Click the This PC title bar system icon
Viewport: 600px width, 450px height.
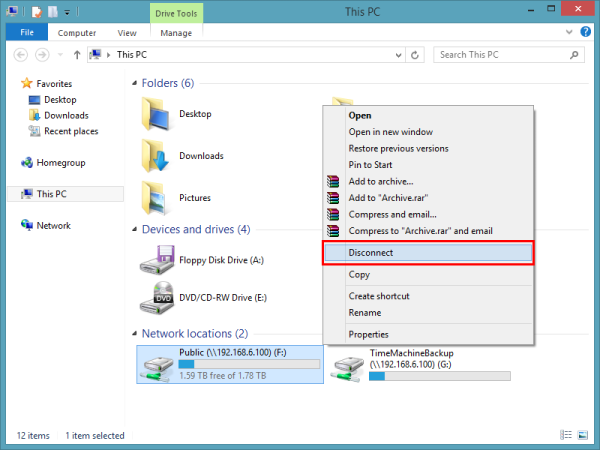point(12,12)
